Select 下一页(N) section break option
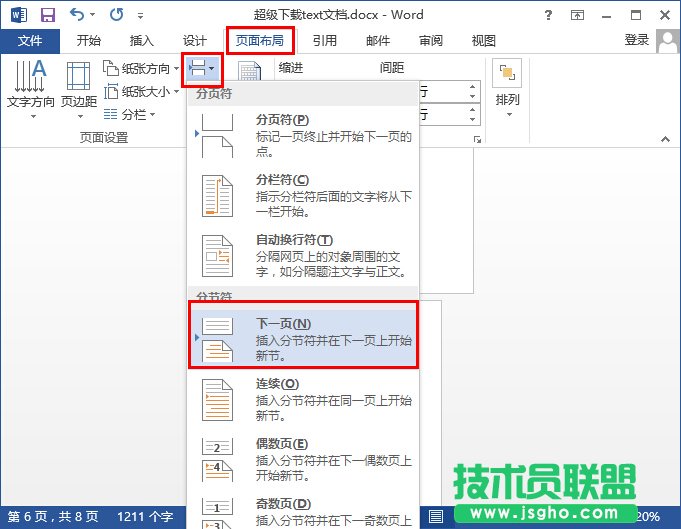This screenshot has height=529, width=681. tap(303, 339)
